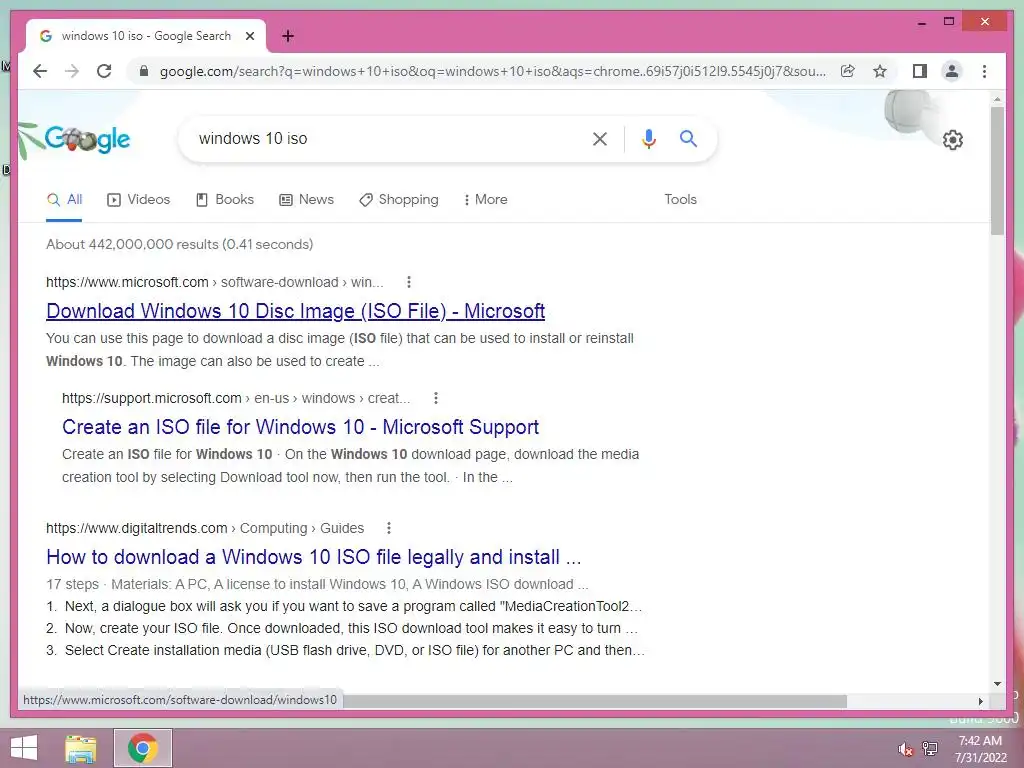Open options for the support.microsoft.com result
Image resolution: width=1024 pixels, height=768 pixels.
[436, 398]
